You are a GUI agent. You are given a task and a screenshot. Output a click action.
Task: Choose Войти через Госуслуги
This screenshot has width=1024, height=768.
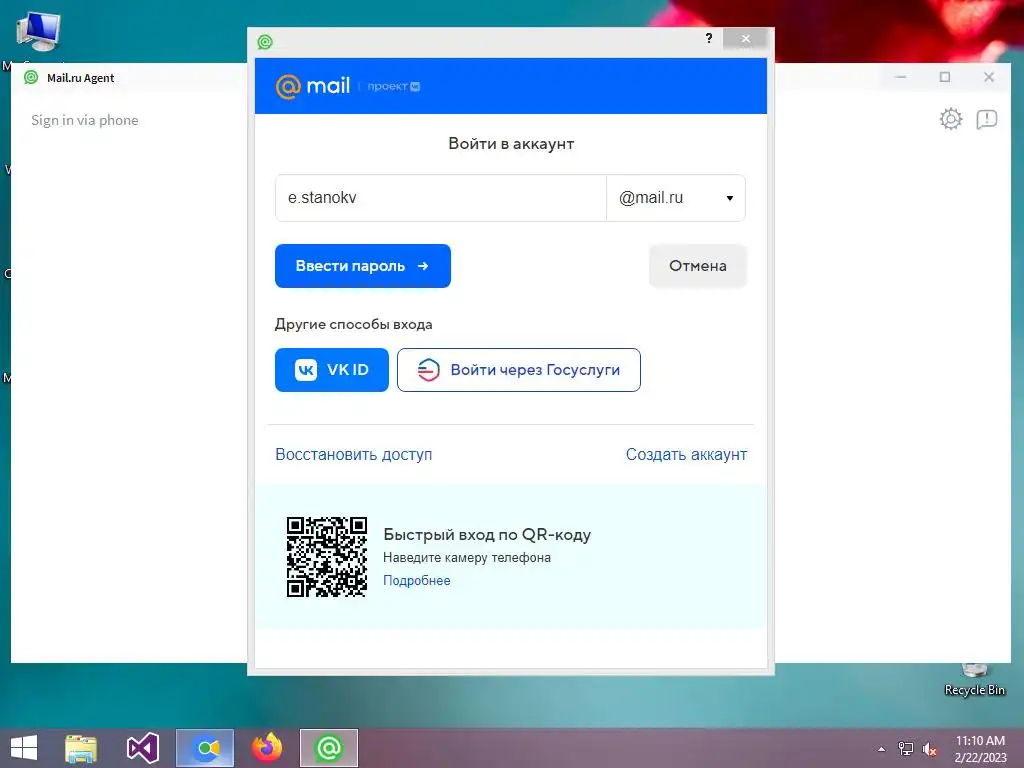pyautogui.click(x=519, y=370)
